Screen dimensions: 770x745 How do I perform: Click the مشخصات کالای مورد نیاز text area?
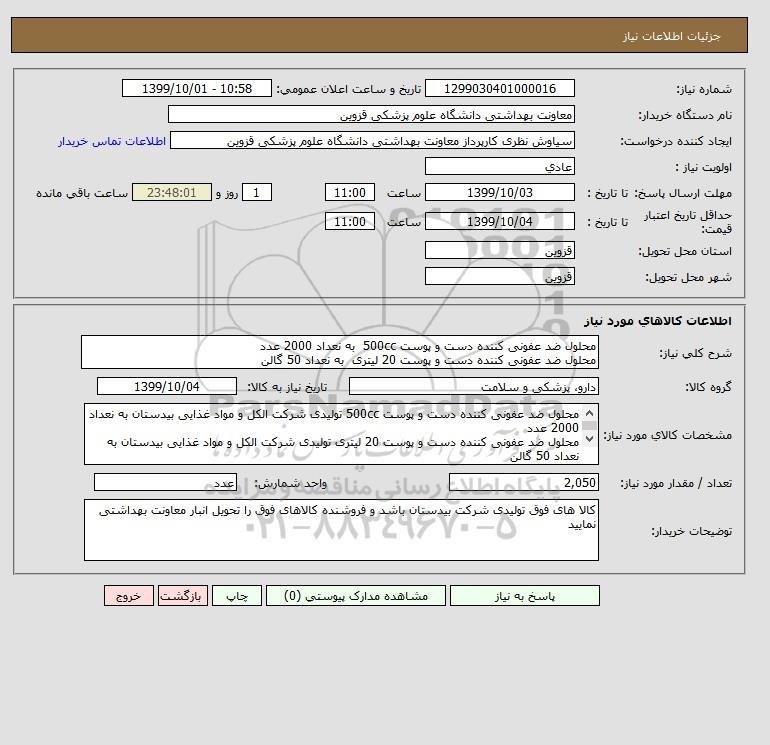click(341, 435)
